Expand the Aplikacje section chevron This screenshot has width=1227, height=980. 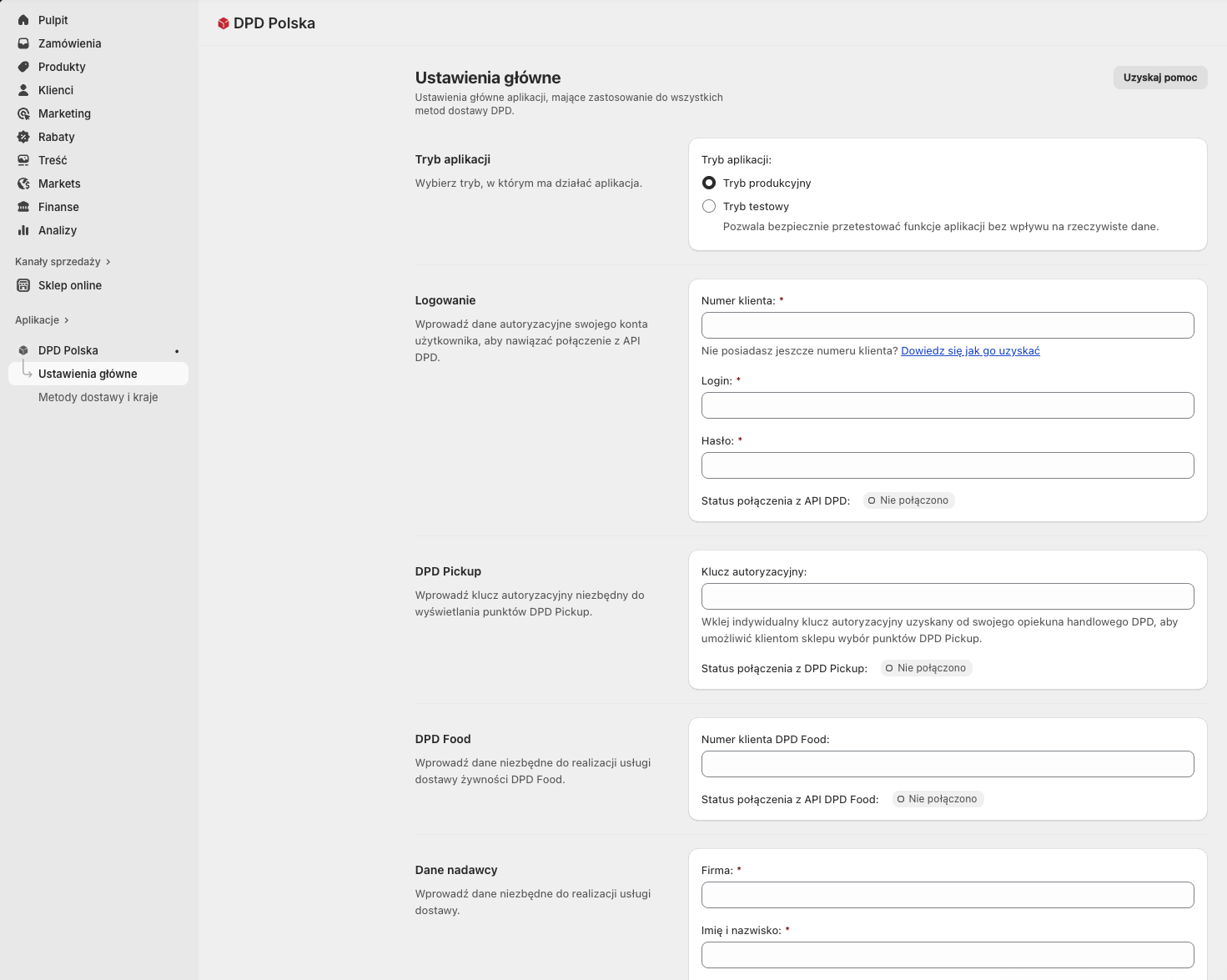pyautogui.click(x=67, y=320)
